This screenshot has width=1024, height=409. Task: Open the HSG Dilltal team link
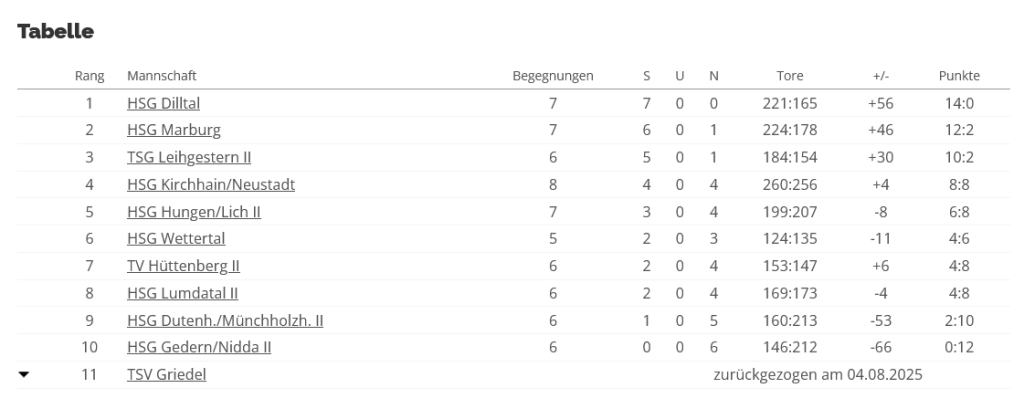click(164, 103)
